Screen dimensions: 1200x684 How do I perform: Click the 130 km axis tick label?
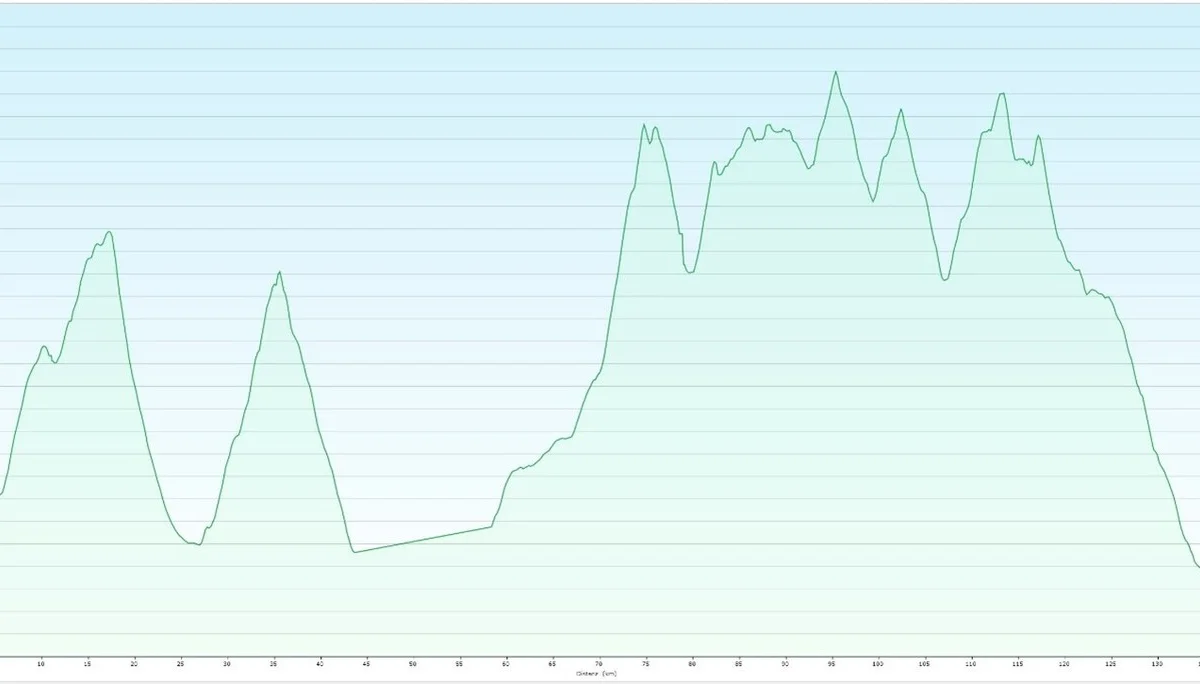[1157, 663]
